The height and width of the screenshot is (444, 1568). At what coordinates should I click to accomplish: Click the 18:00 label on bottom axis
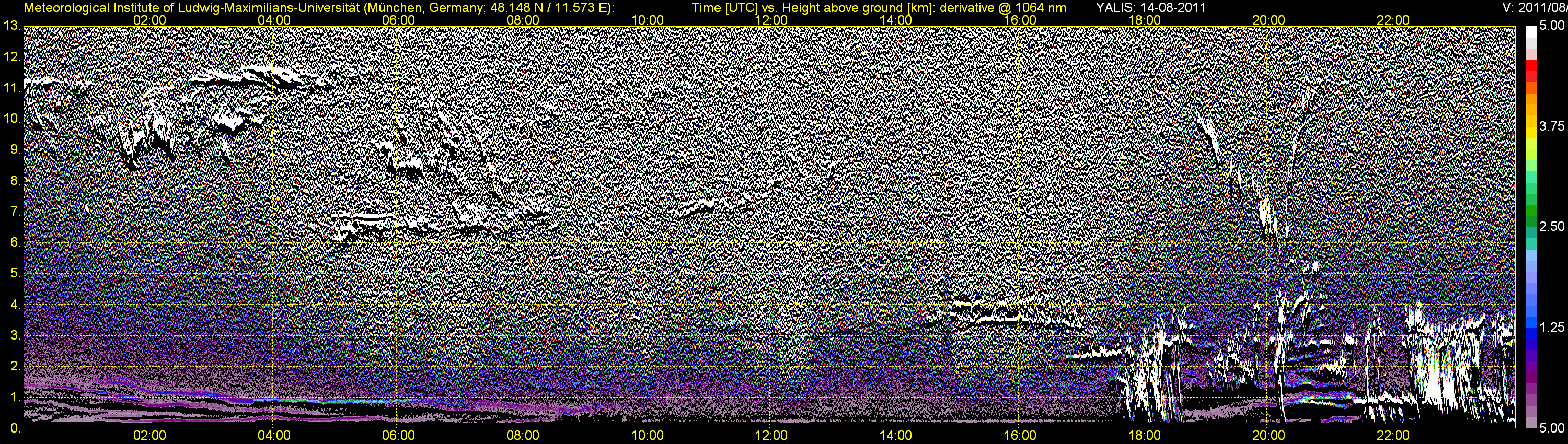(x=1144, y=436)
